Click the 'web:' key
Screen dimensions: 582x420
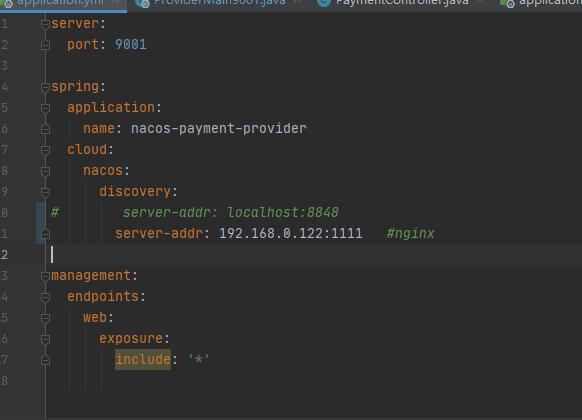click(x=98, y=318)
